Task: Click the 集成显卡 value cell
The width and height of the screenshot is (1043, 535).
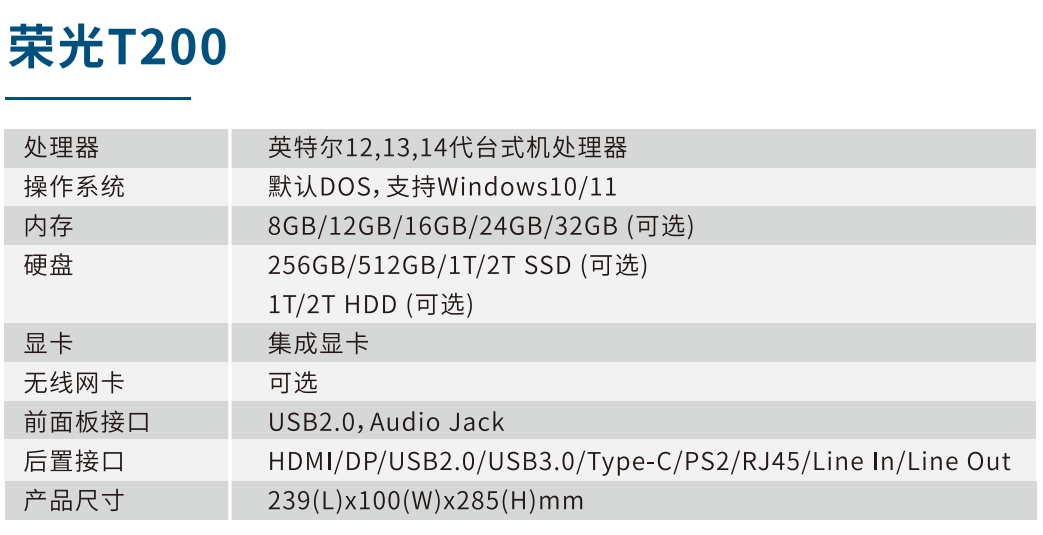Action: [318, 344]
